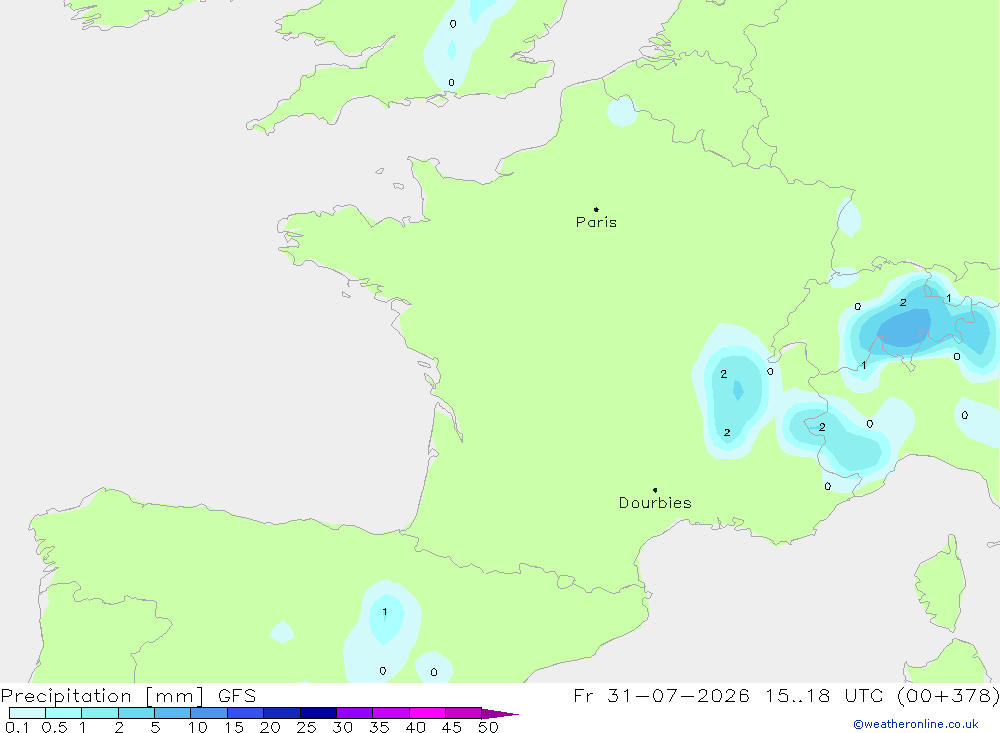This screenshot has height=733, width=1000.
Task: Click the legend value label '0.1'
Action: pyautogui.click(x=17, y=727)
